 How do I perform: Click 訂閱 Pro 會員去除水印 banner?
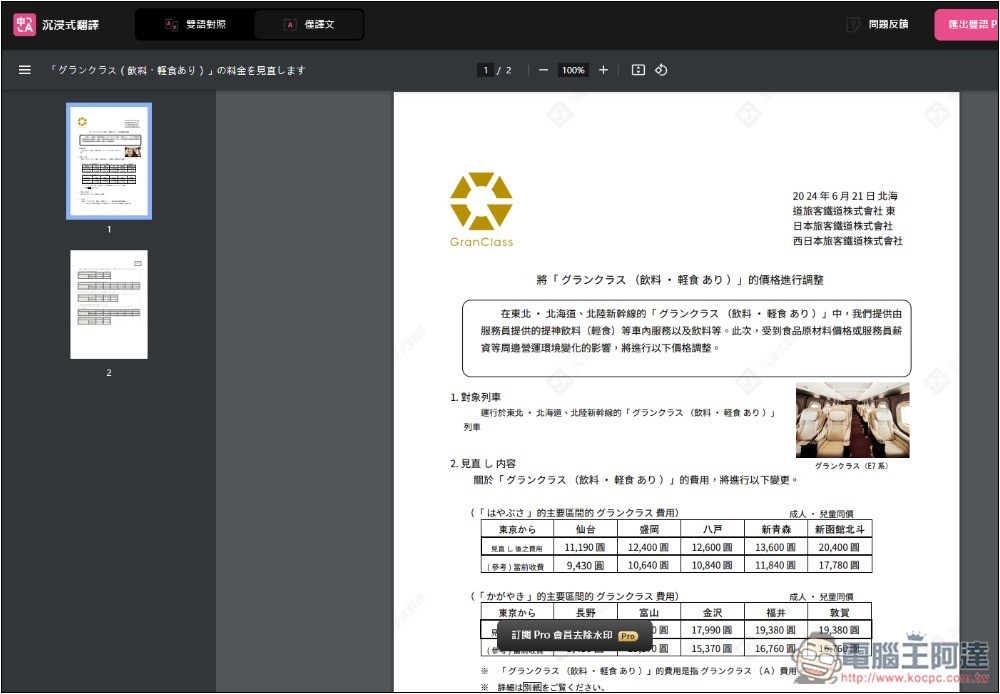click(x=574, y=635)
